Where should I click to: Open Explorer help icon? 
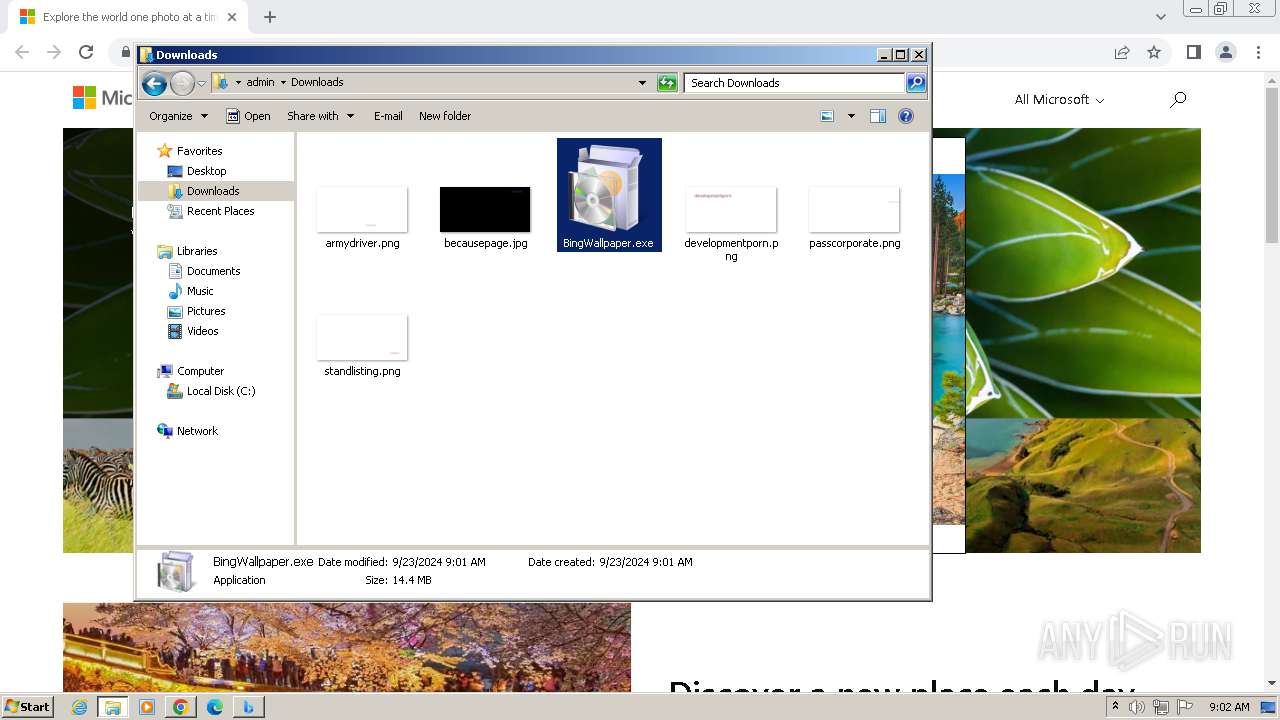(x=906, y=116)
